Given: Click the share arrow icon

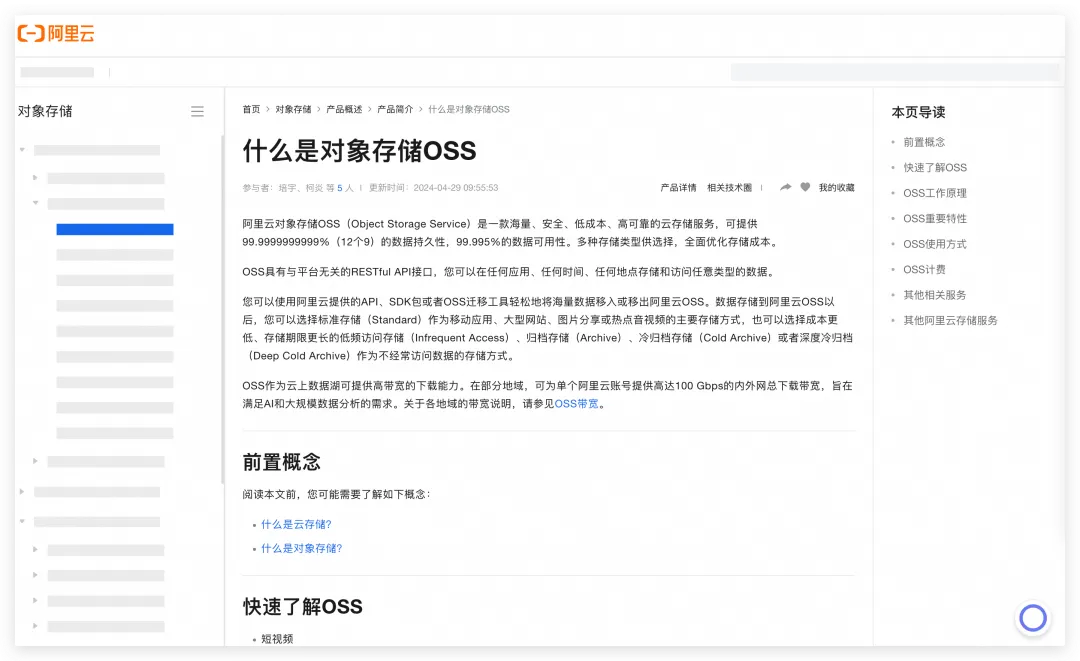Looking at the screenshot, I should 785,187.
